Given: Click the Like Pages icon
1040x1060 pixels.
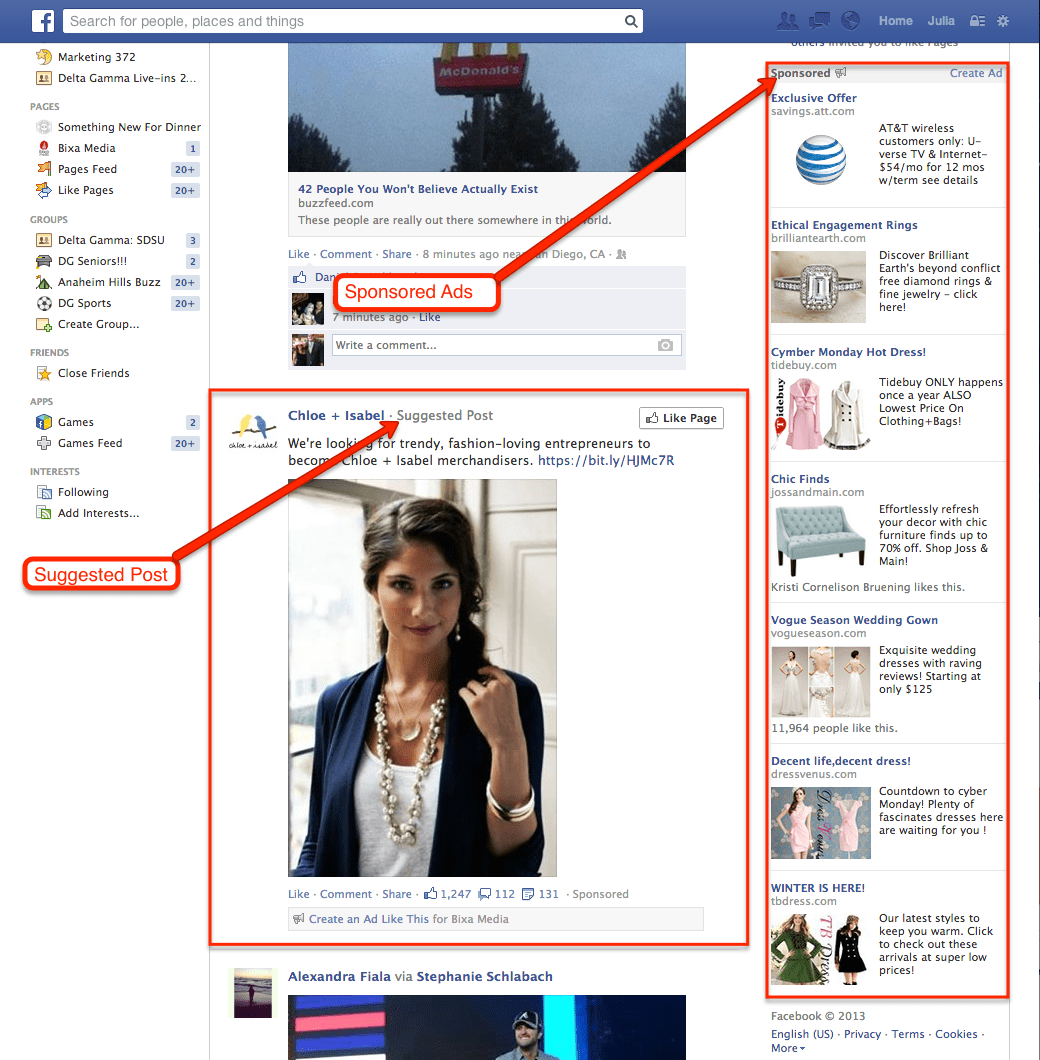Looking at the screenshot, I should click(x=44, y=190).
